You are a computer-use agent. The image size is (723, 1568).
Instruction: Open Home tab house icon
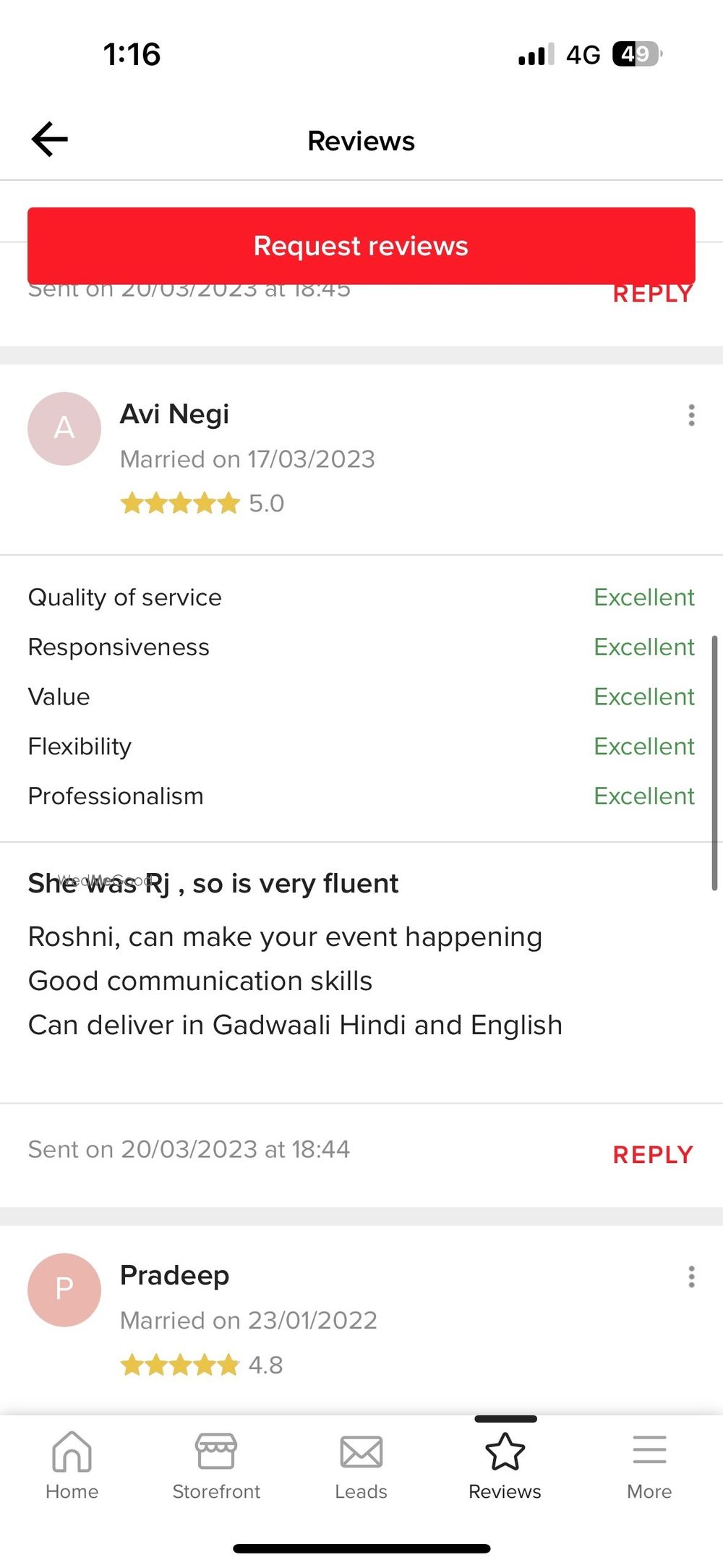click(72, 1452)
